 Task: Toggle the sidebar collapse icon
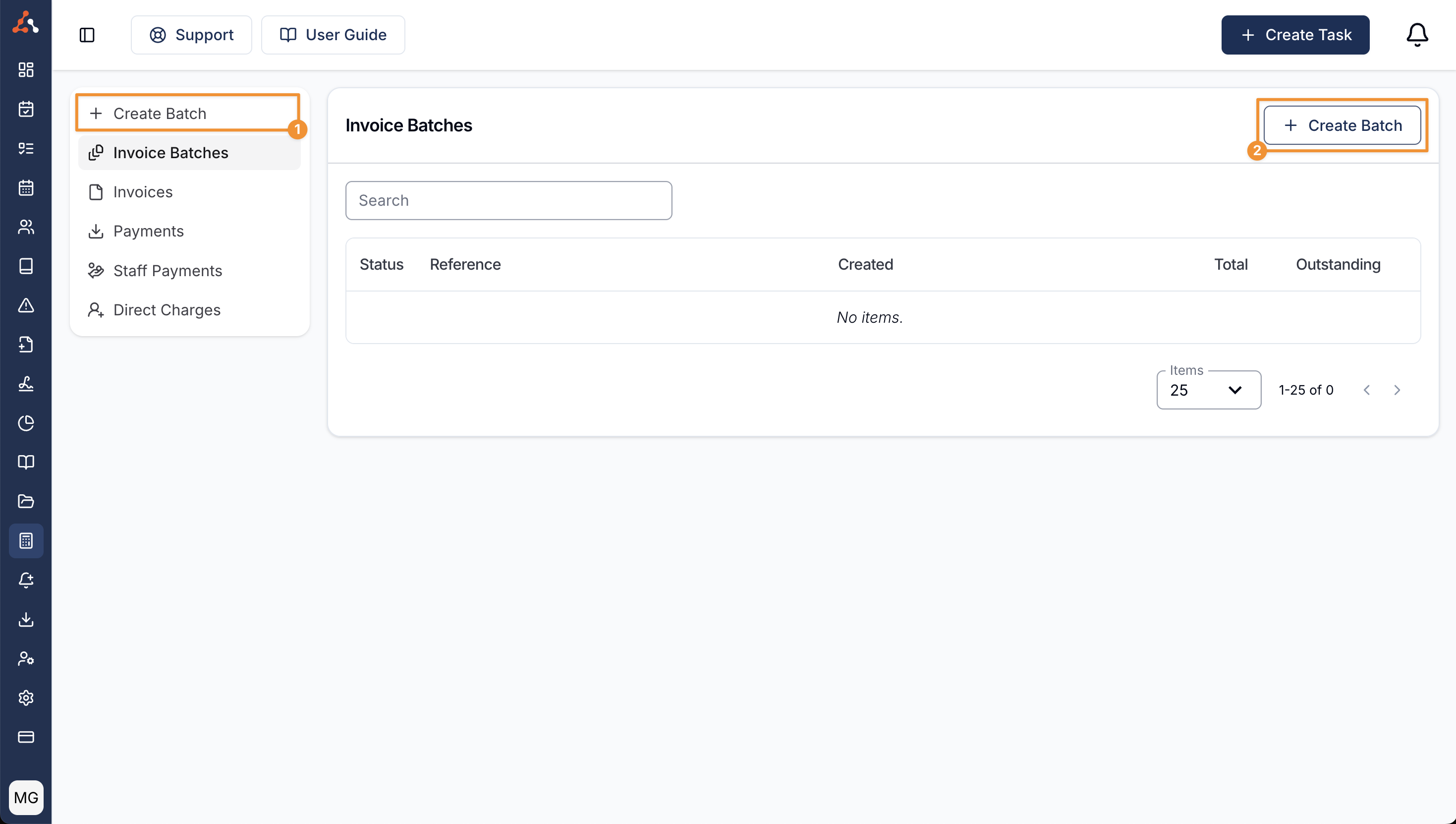[x=87, y=35]
